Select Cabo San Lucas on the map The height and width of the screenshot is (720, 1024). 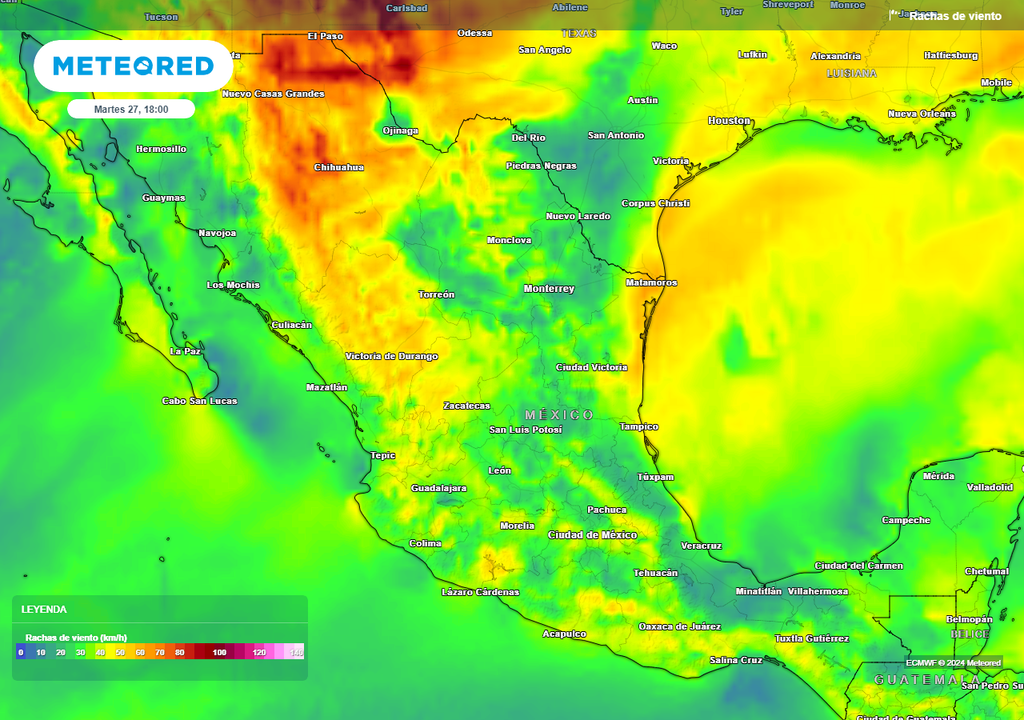click(200, 400)
